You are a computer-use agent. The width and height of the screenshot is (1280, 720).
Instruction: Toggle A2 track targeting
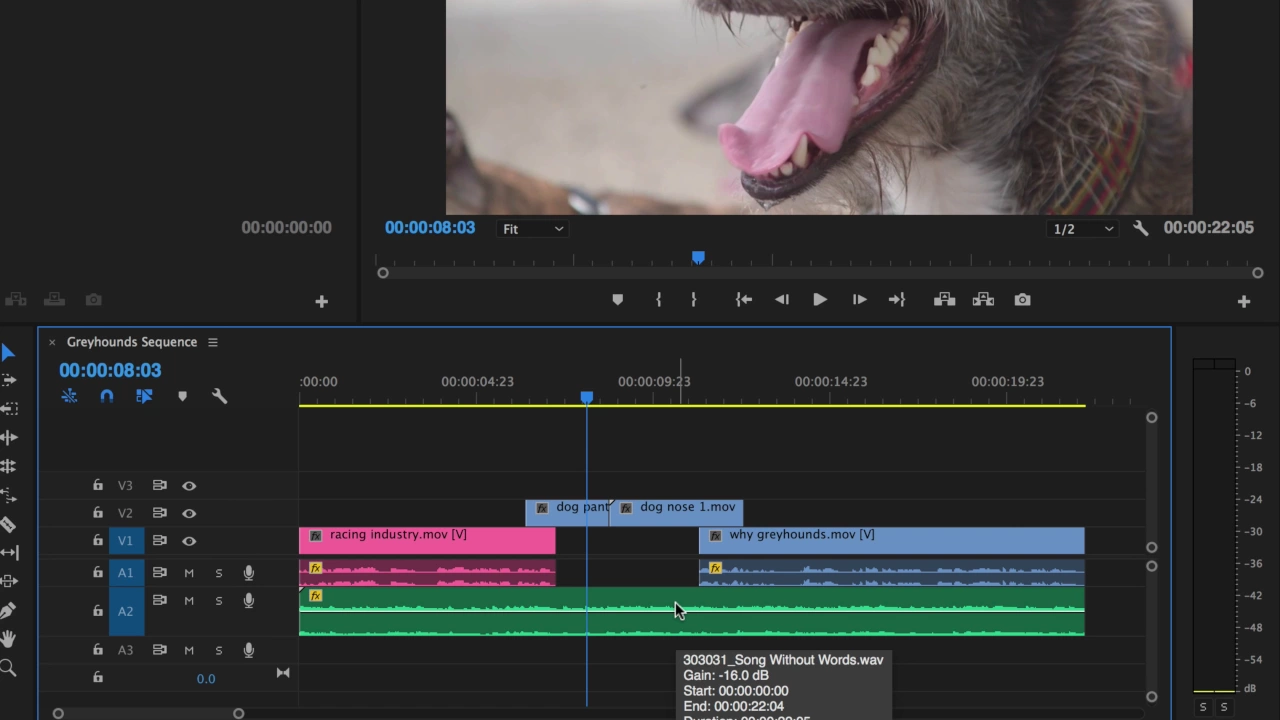(125, 611)
